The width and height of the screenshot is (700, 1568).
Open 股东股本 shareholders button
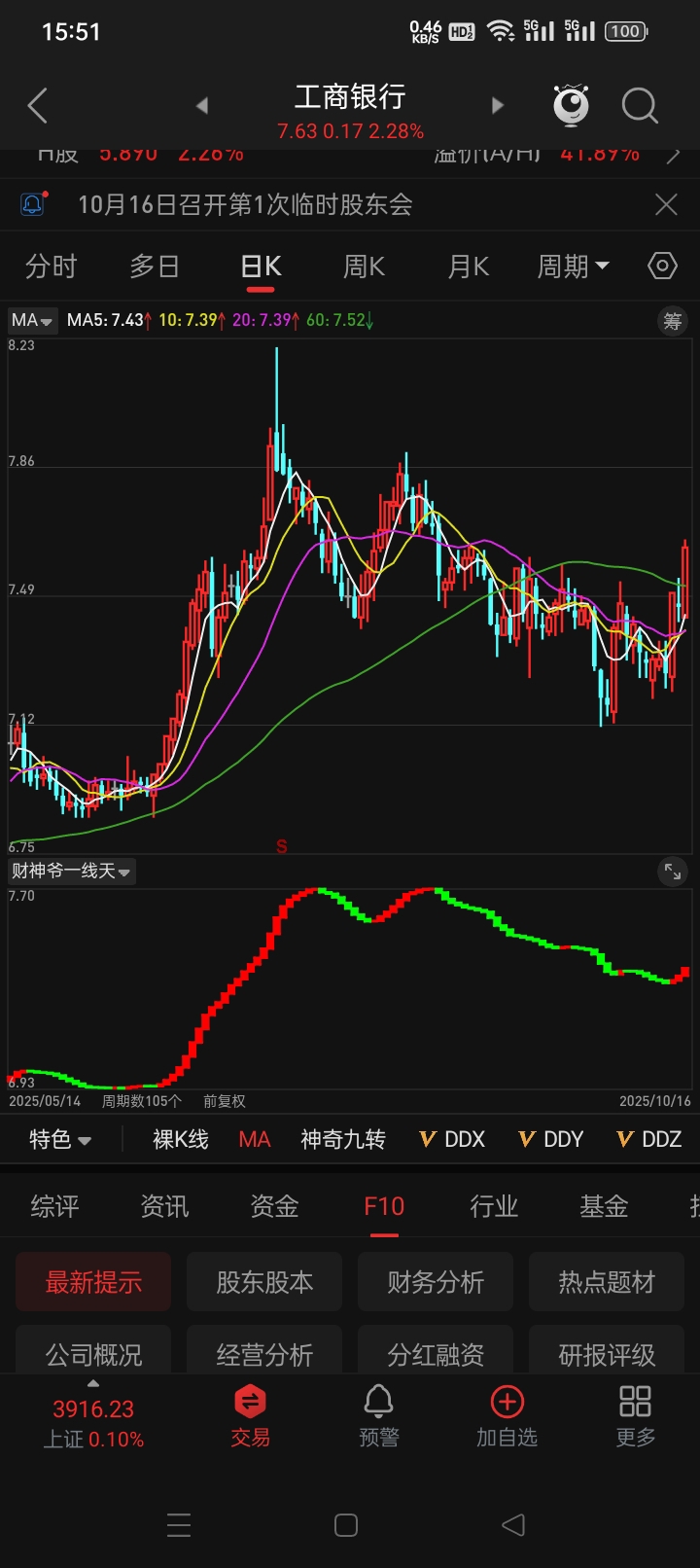tap(264, 1282)
